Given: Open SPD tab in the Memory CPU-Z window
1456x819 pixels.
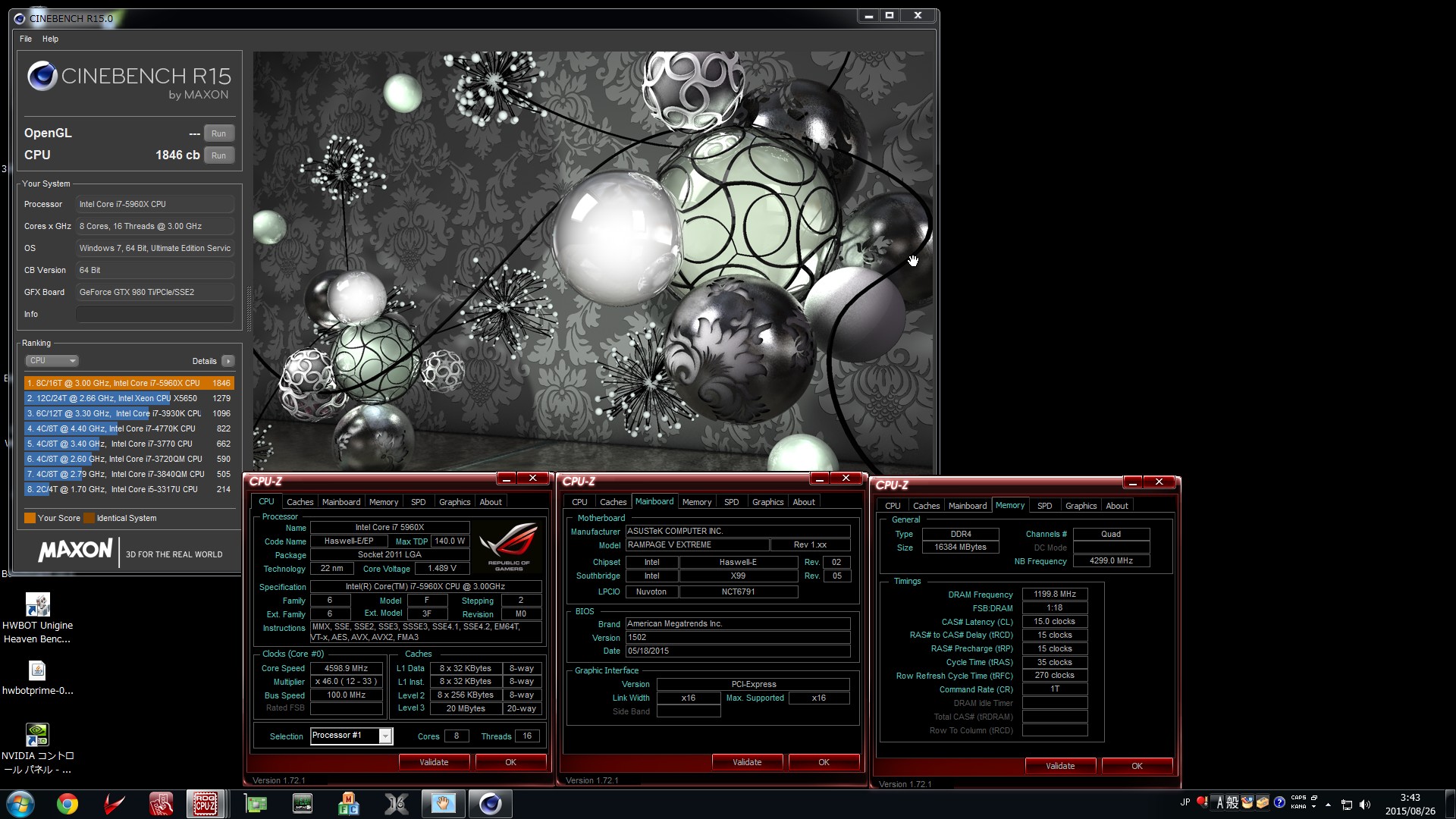Looking at the screenshot, I should pos(1044,506).
